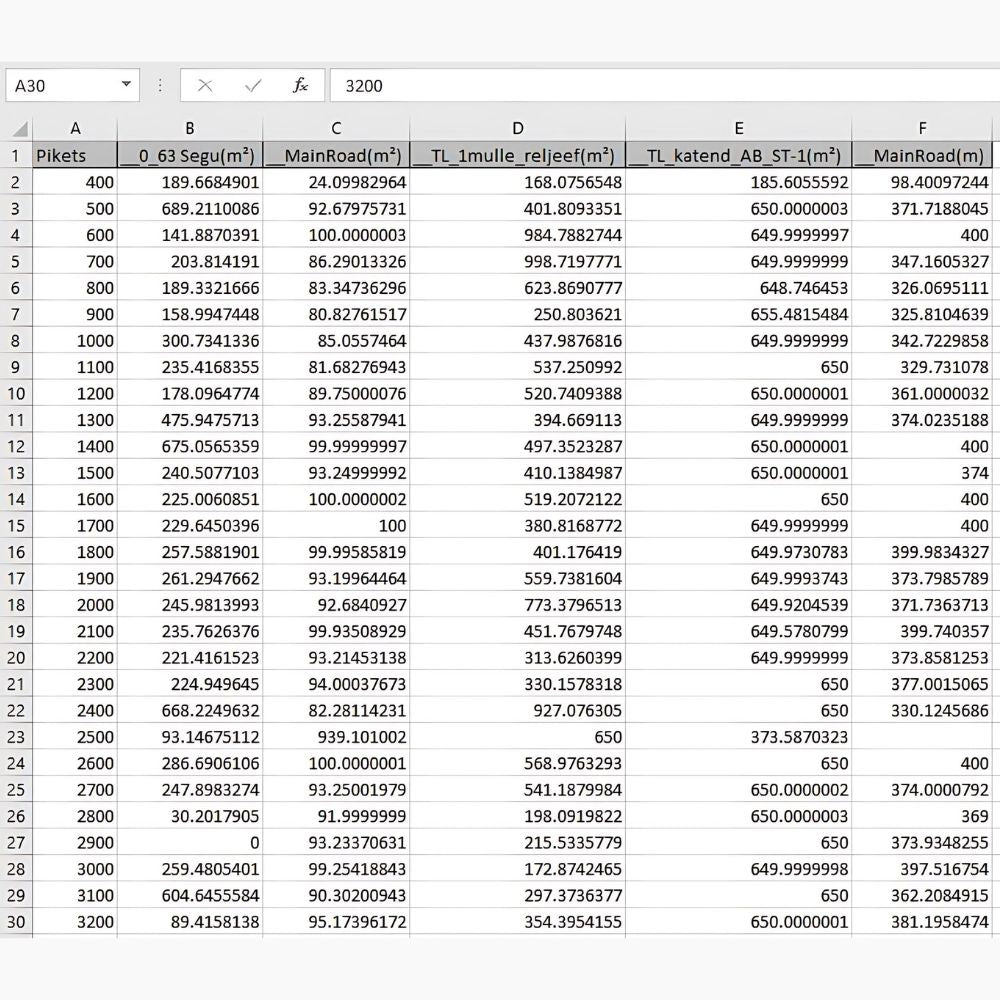Select column C header

coord(336,129)
